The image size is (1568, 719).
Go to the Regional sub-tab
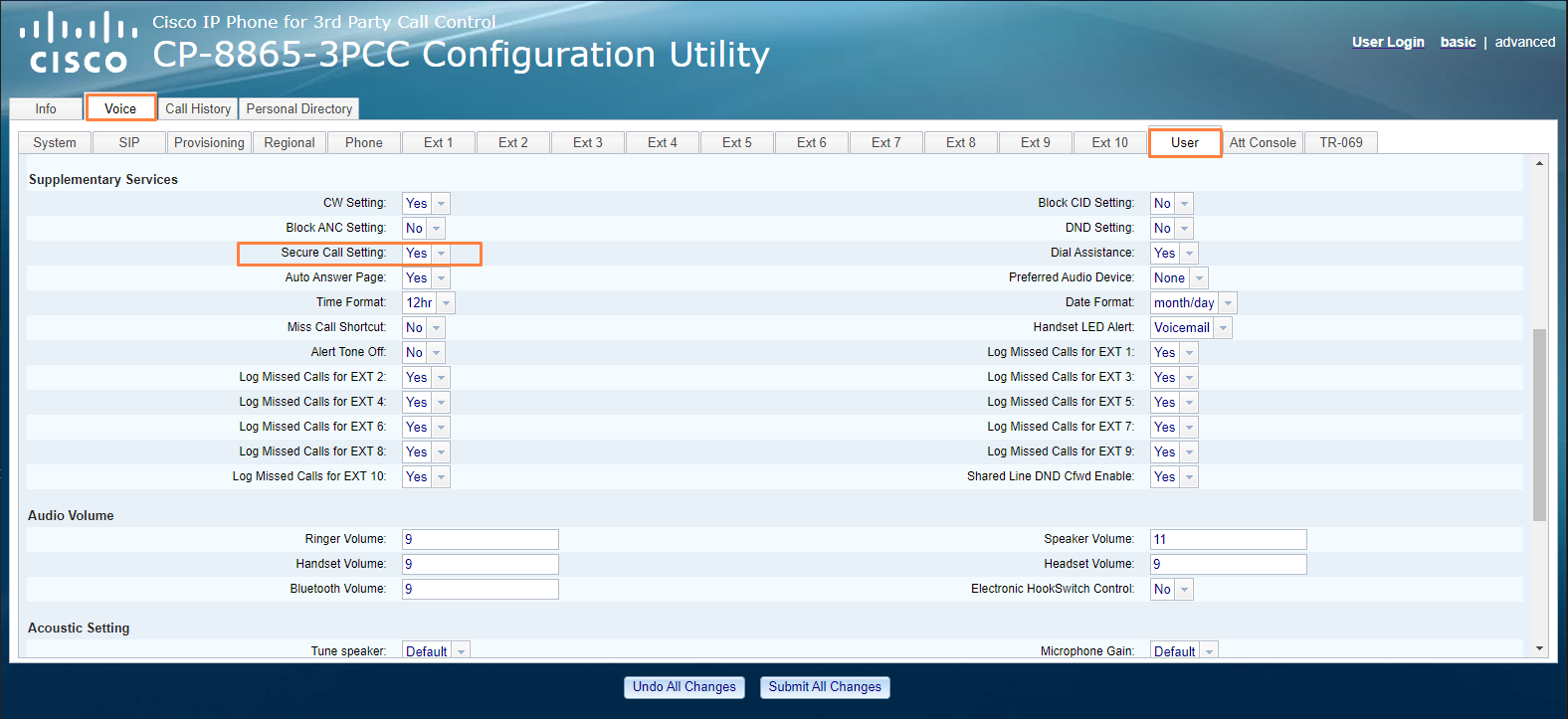tap(290, 142)
